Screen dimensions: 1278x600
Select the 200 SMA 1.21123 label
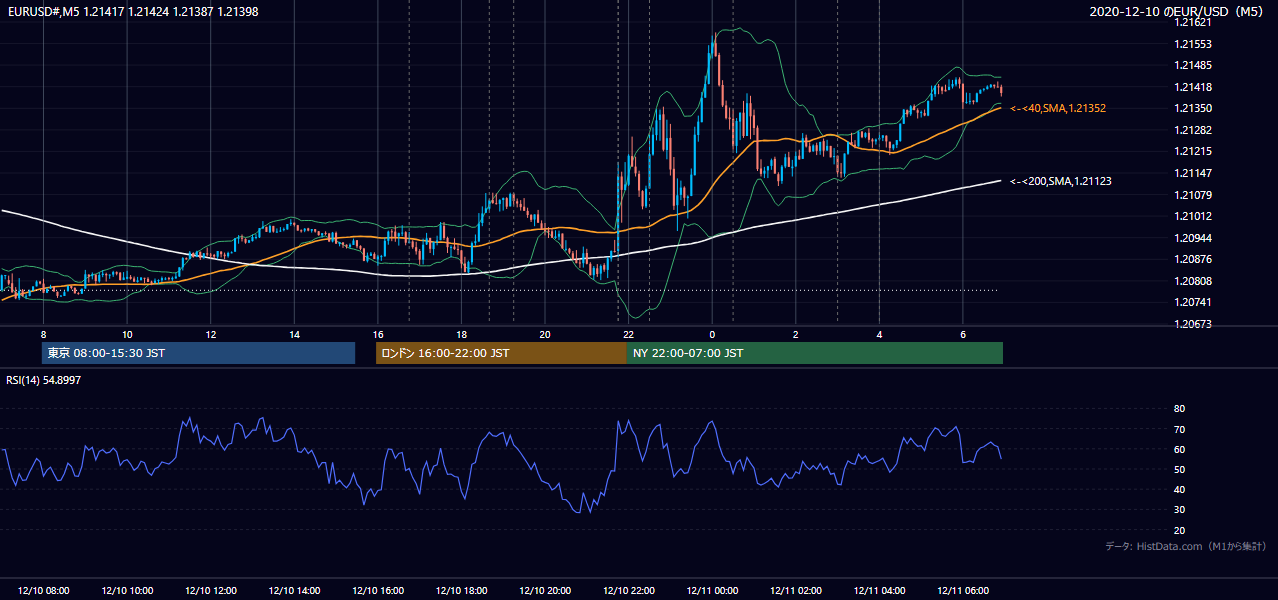1061,181
